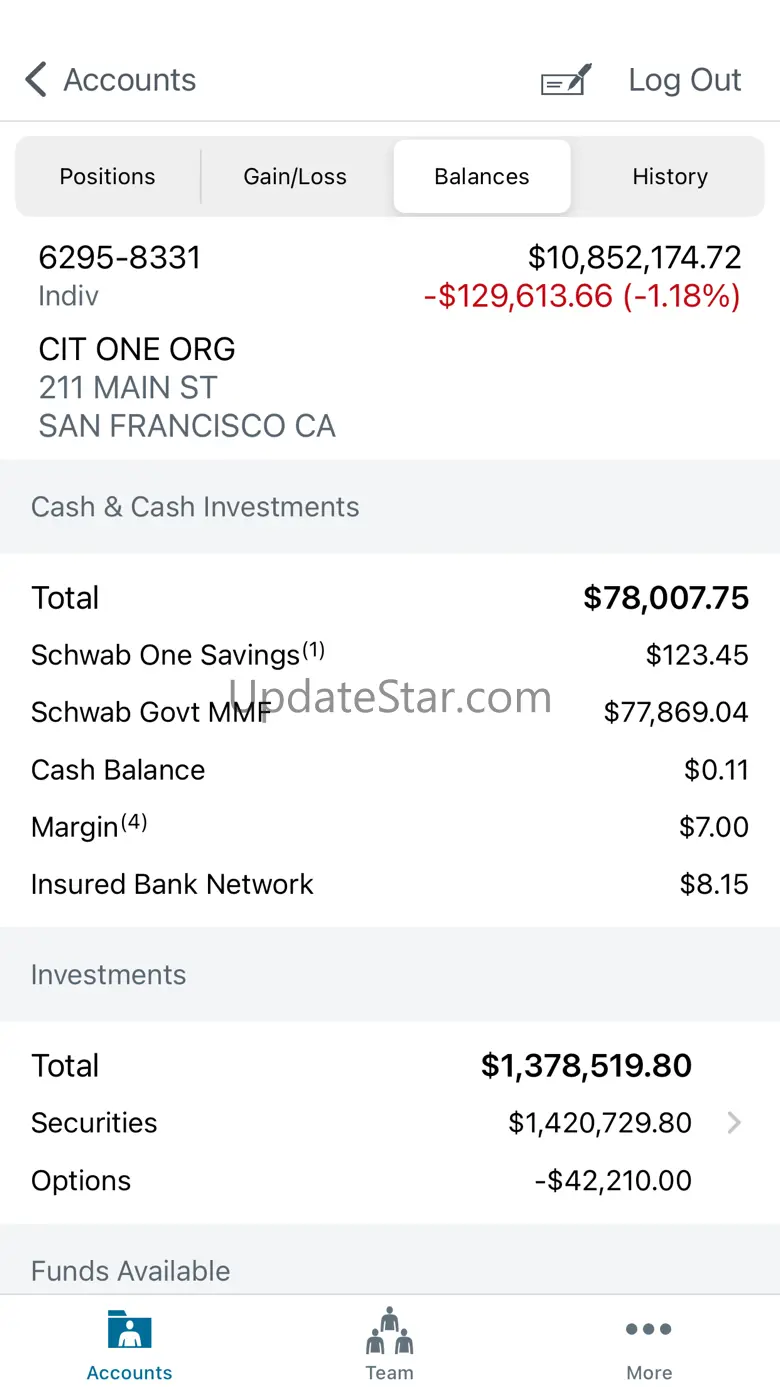
Task: Tap the Accounts folder icon in bottom bar
Action: pos(129,1332)
